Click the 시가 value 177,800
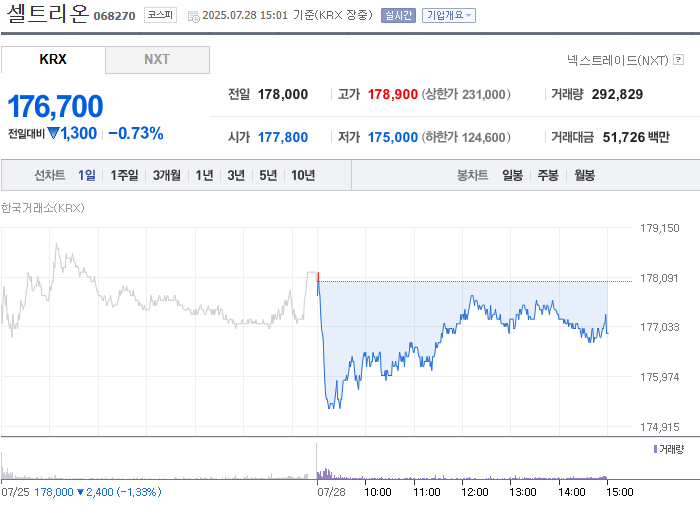700x505 pixels. pos(283,137)
